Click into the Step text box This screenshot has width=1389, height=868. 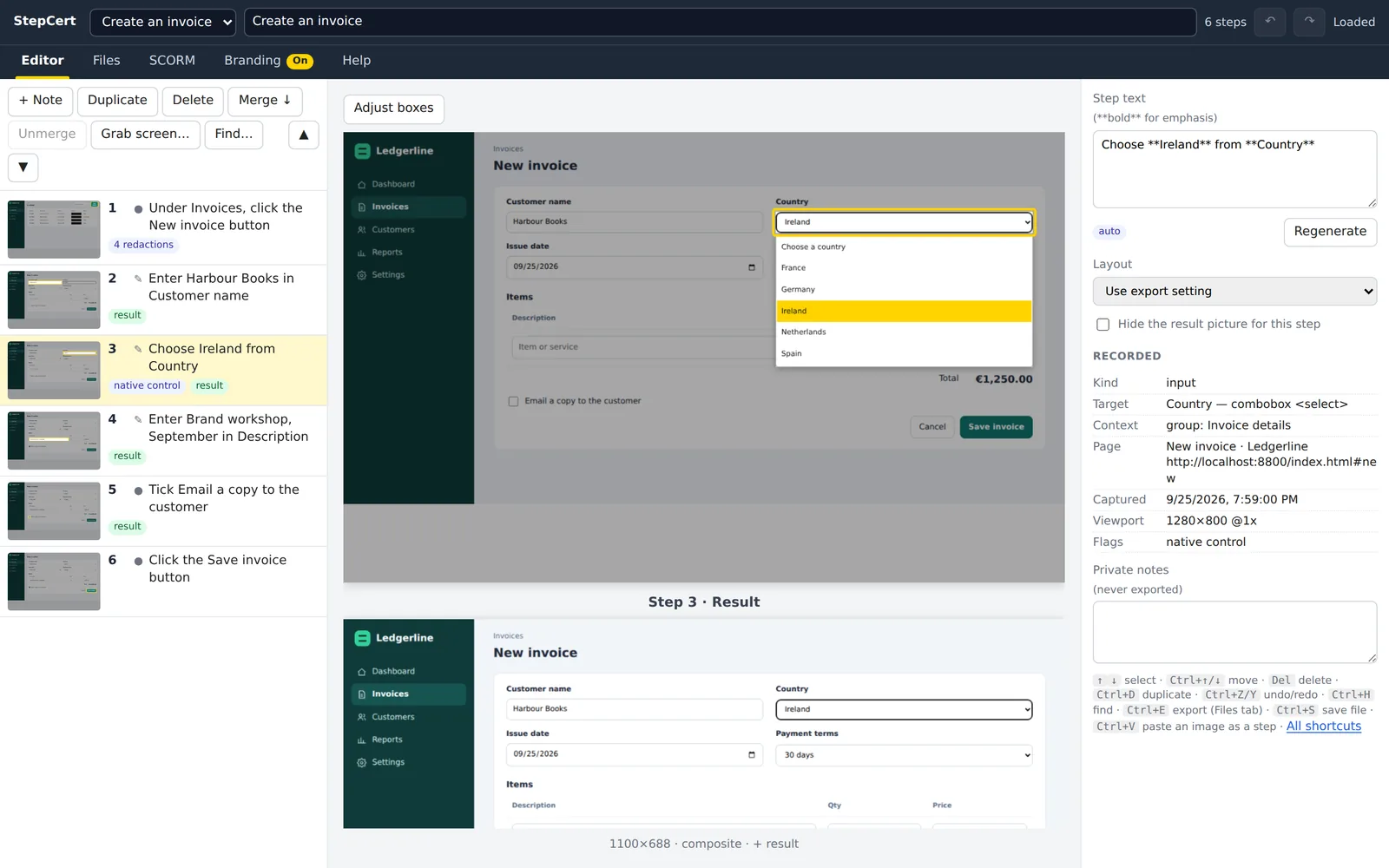1234,169
